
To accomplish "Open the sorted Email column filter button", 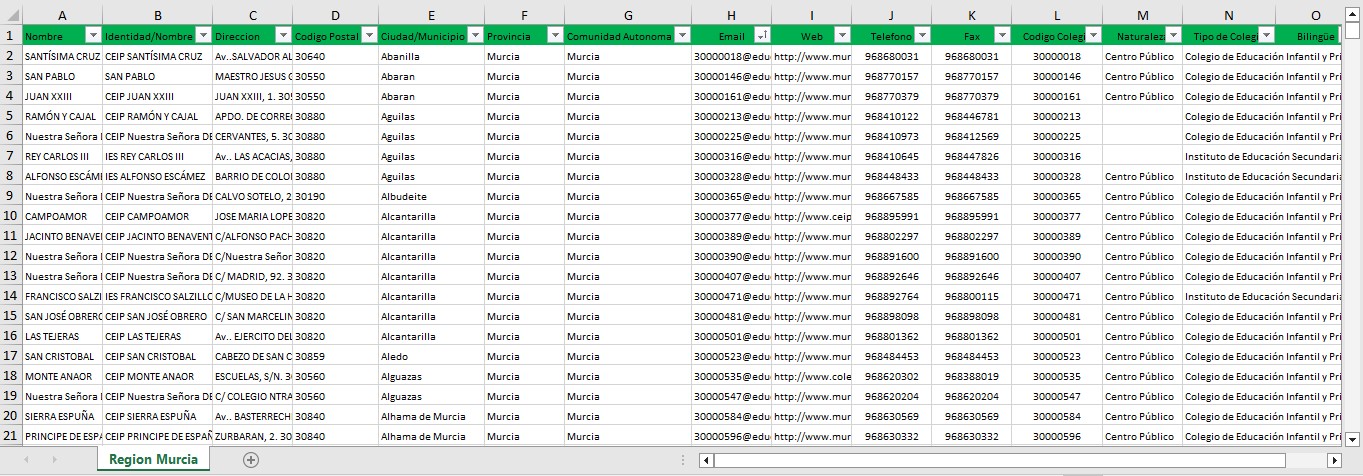I will click(761, 36).
